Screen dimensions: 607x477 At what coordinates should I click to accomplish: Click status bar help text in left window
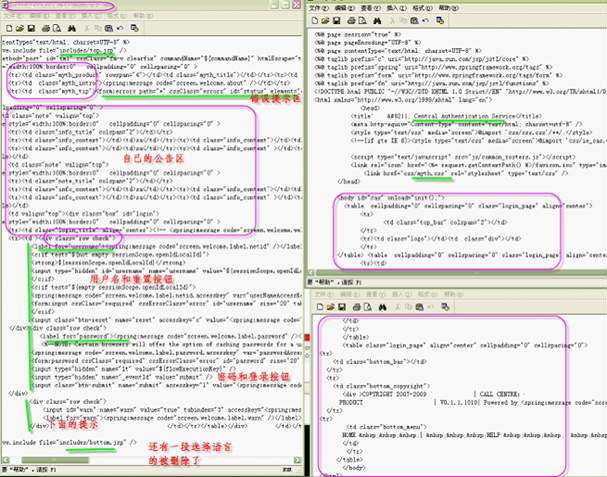(29, 470)
